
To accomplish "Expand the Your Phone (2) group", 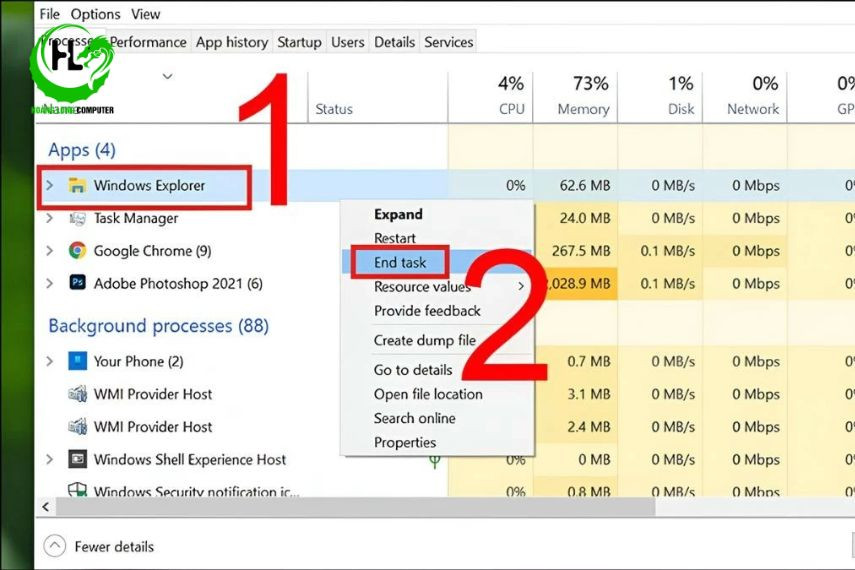I will [50, 361].
